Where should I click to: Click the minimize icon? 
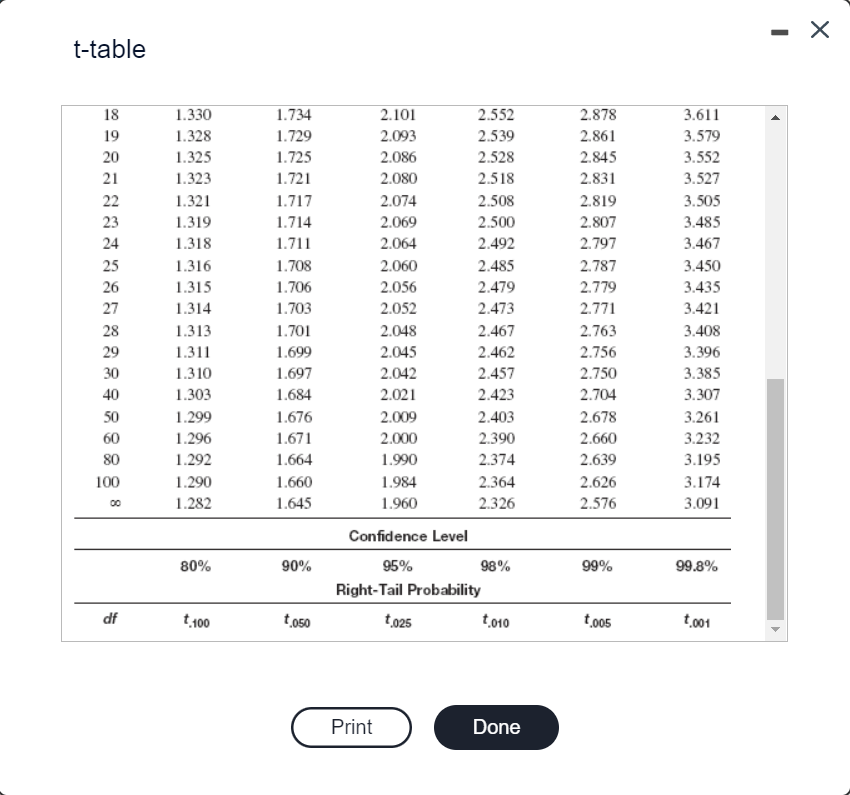click(778, 30)
